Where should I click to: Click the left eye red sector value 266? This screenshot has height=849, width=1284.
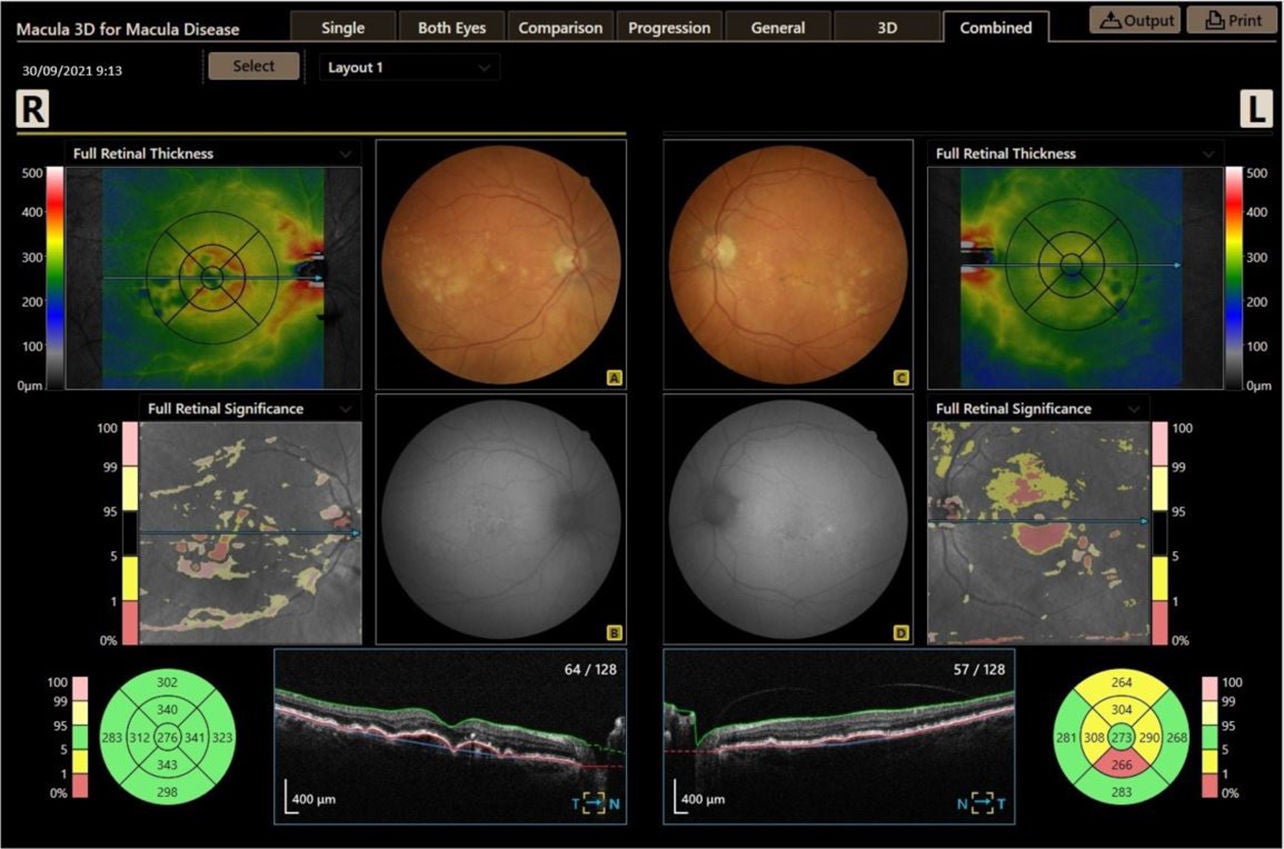tap(1120, 765)
